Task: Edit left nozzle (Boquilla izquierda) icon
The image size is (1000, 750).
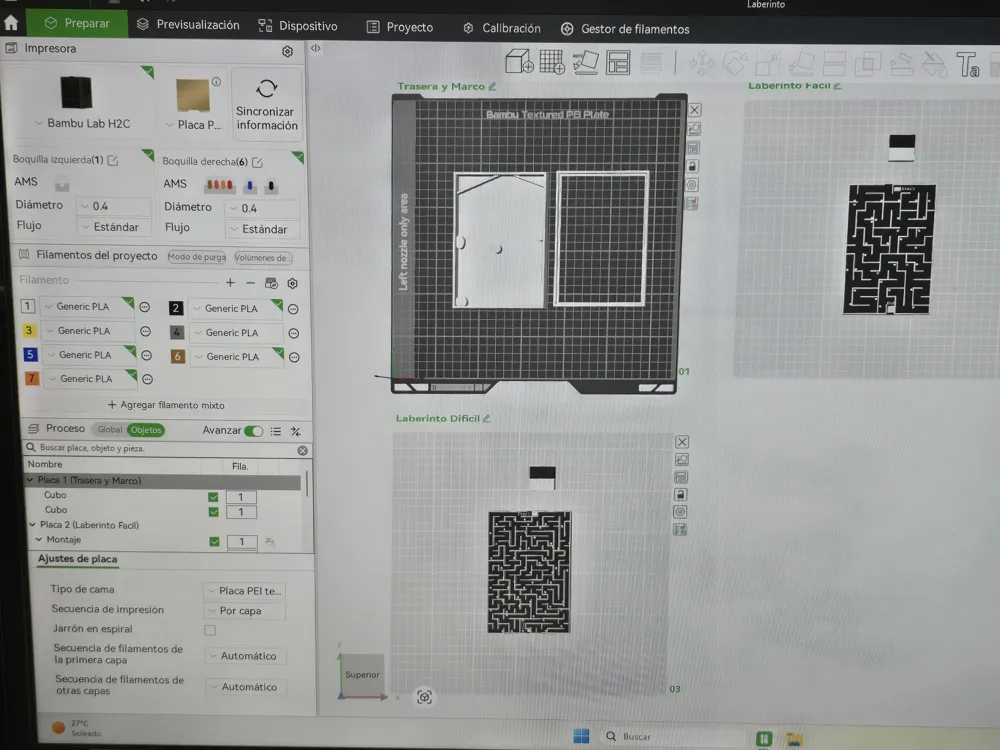Action: tap(113, 160)
